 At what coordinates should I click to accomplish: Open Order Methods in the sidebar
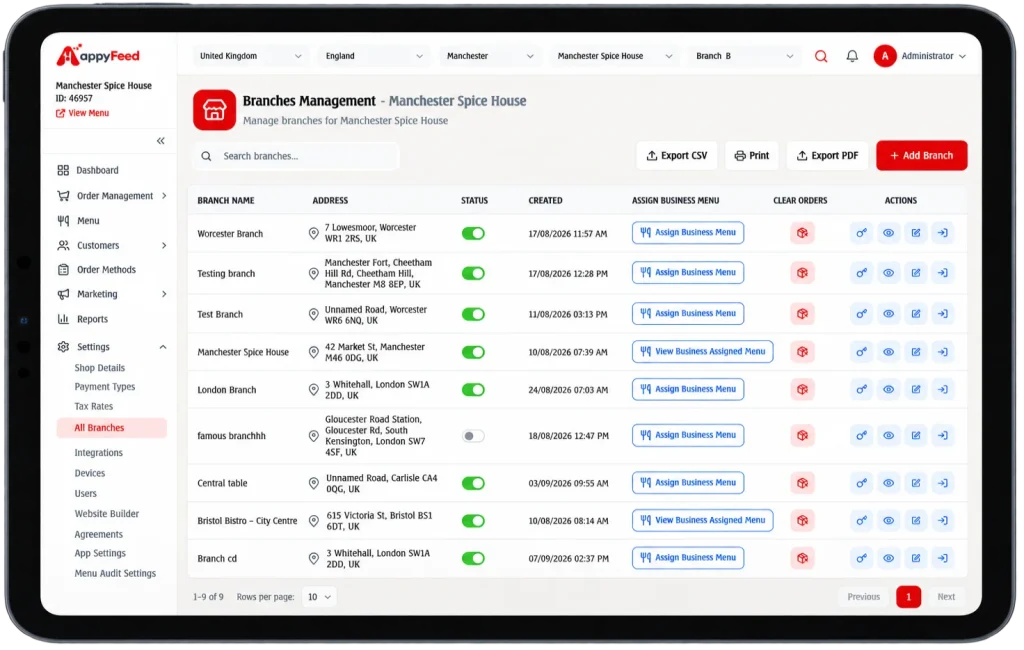coord(106,270)
